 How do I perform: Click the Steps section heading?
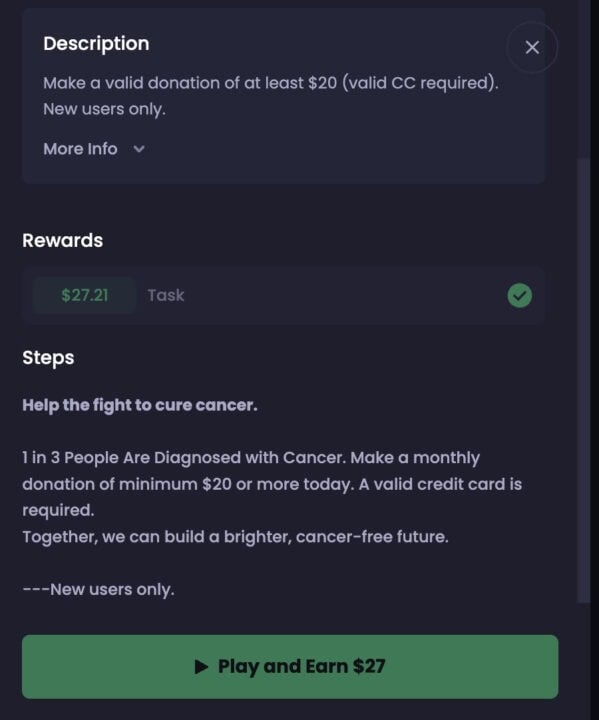coord(48,358)
